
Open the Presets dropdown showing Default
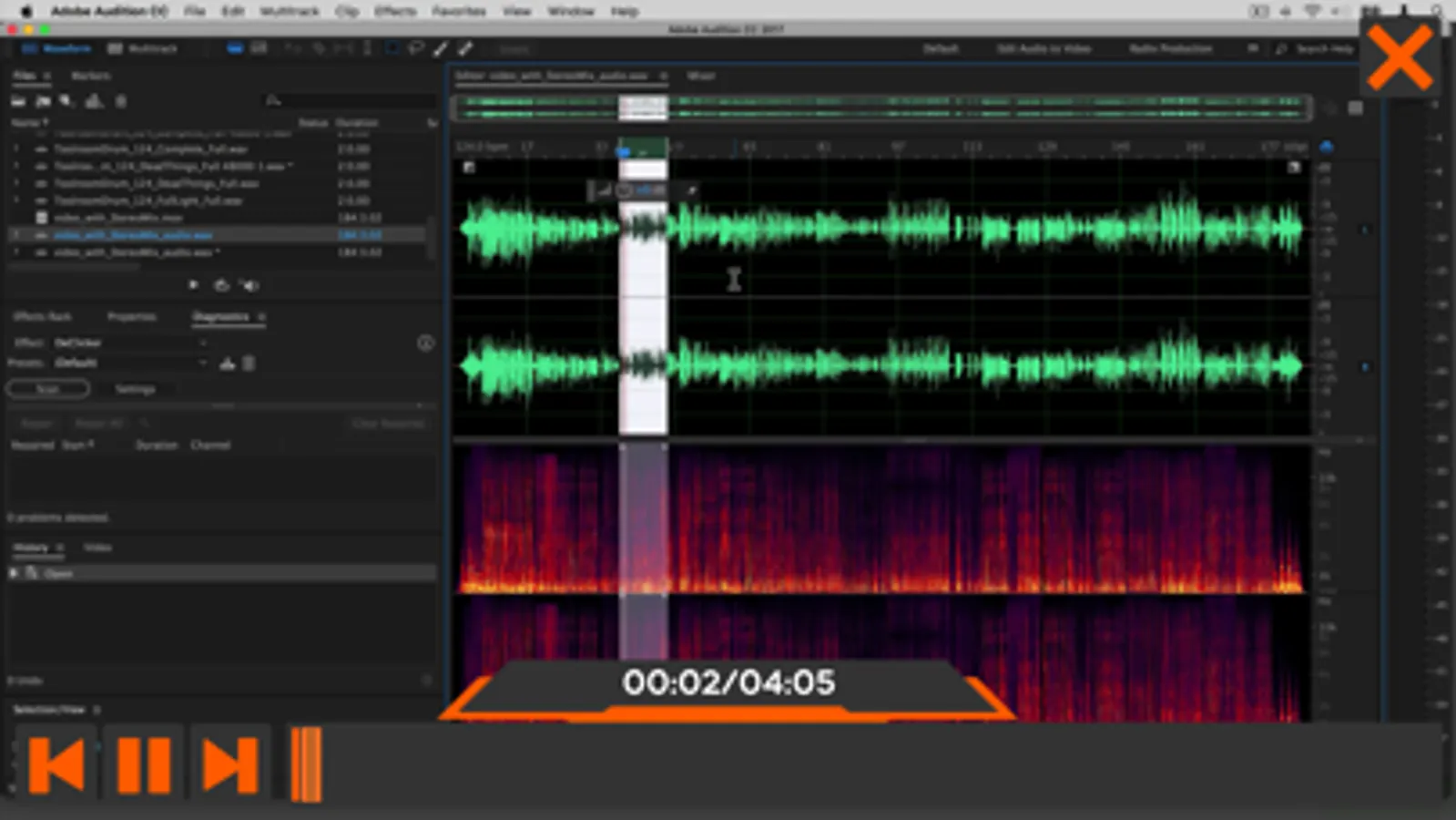[x=129, y=363]
